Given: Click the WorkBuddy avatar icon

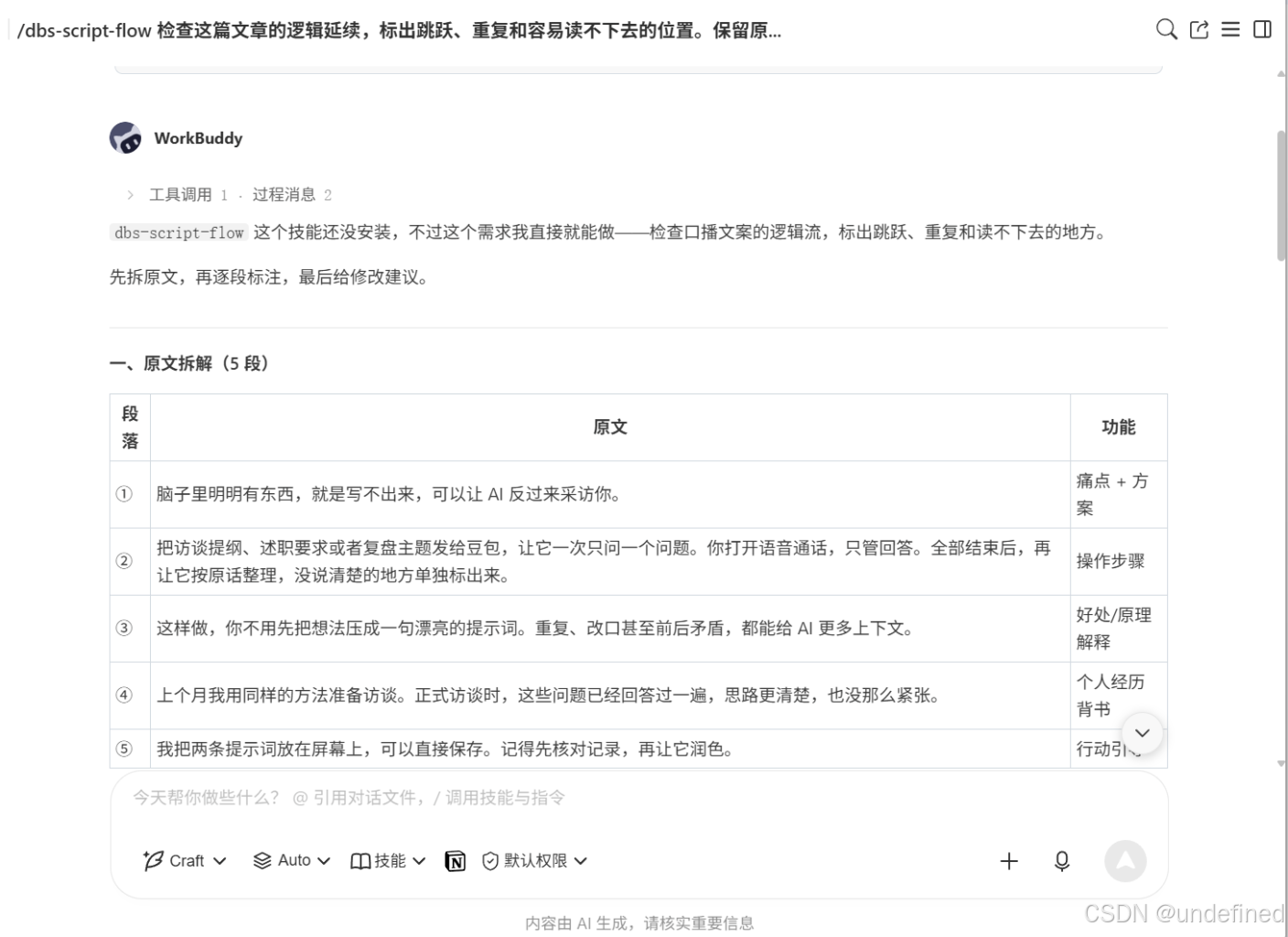Looking at the screenshot, I should click(x=125, y=138).
